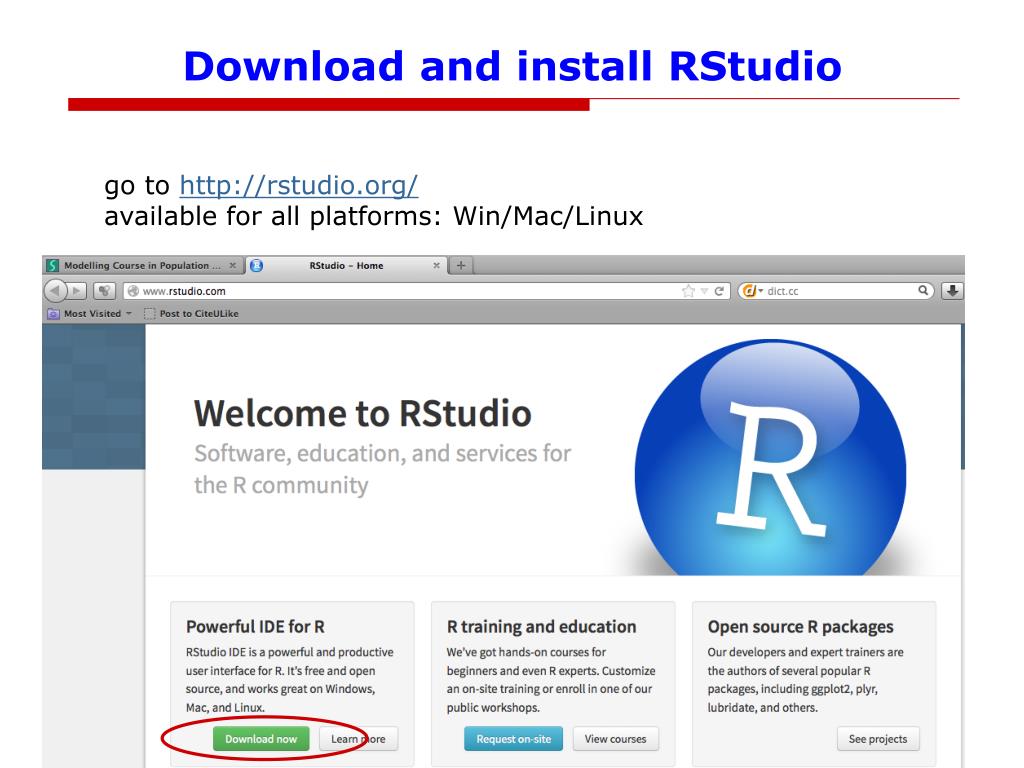Viewport: 1024px width, 768px height.
Task: Click the RStudio tab favicon
Action: [257, 265]
